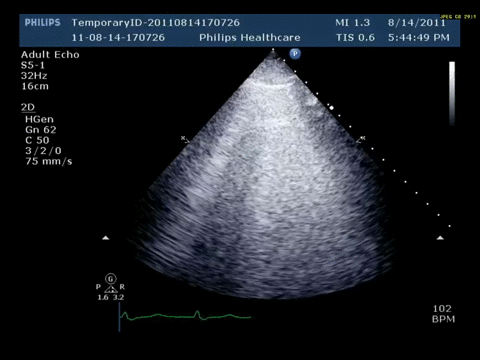Image resolution: width=480 pixels, height=360 pixels.
Task: Click the yellow JPEG CR label
Action: pos(458,17)
